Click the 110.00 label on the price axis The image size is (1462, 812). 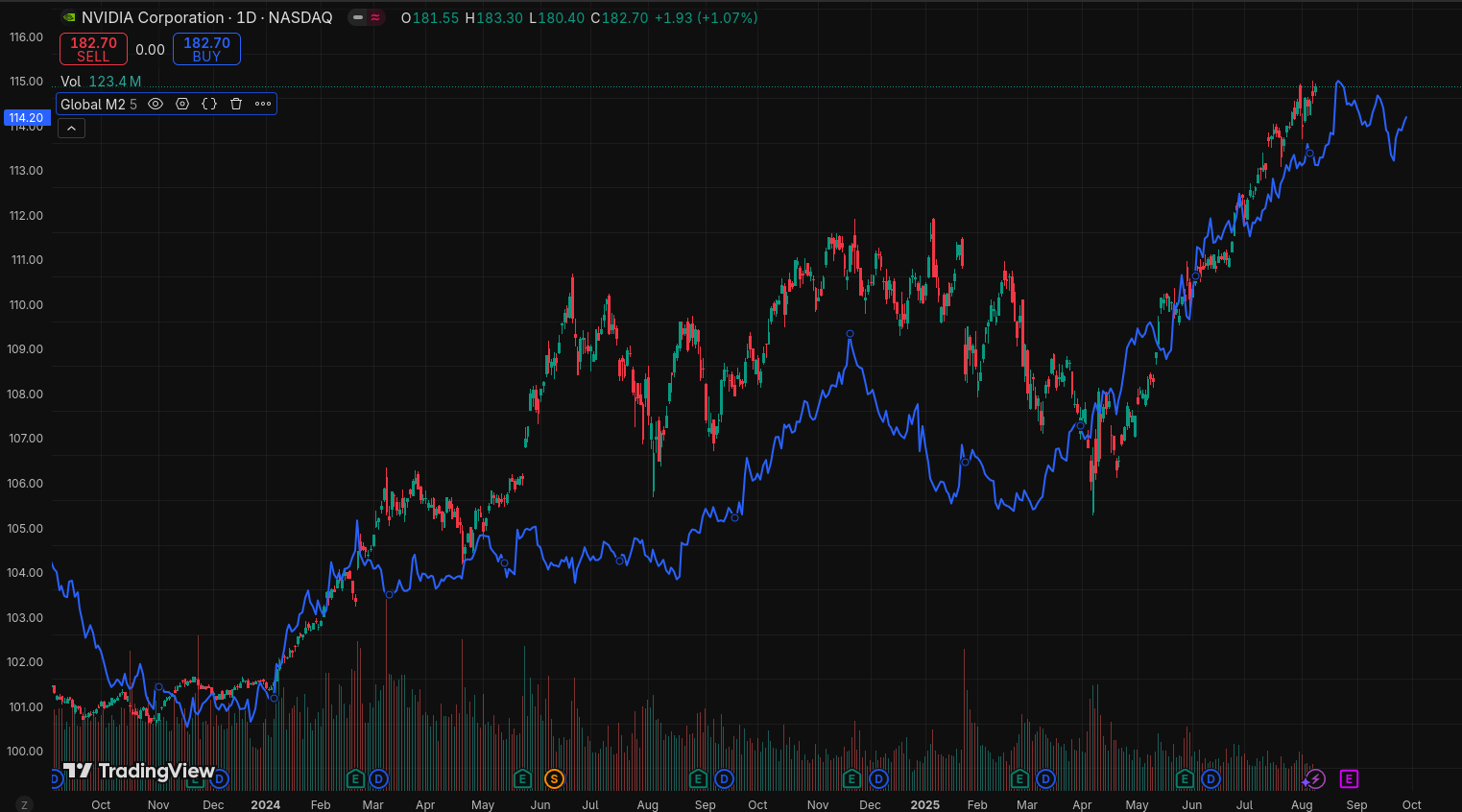27,305
